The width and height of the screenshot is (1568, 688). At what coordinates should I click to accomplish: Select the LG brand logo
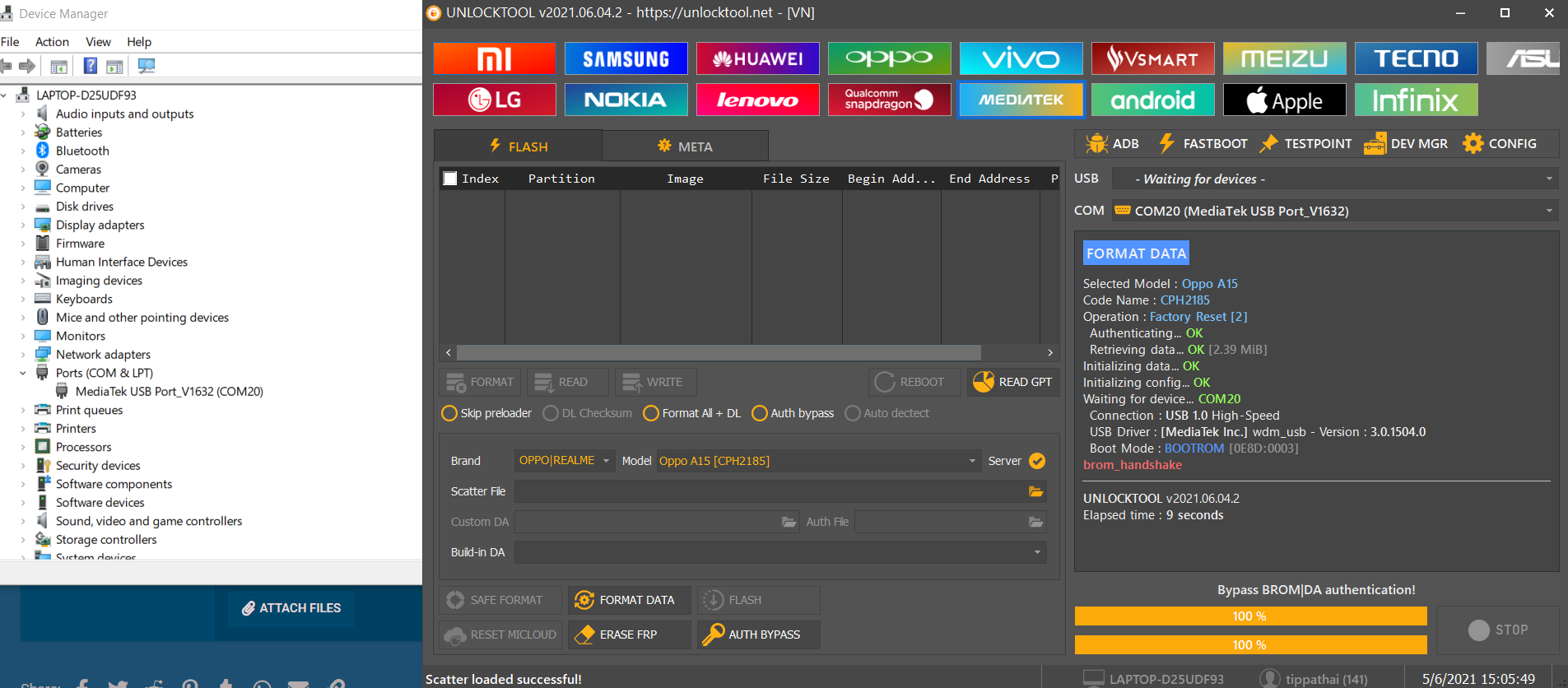point(495,100)
